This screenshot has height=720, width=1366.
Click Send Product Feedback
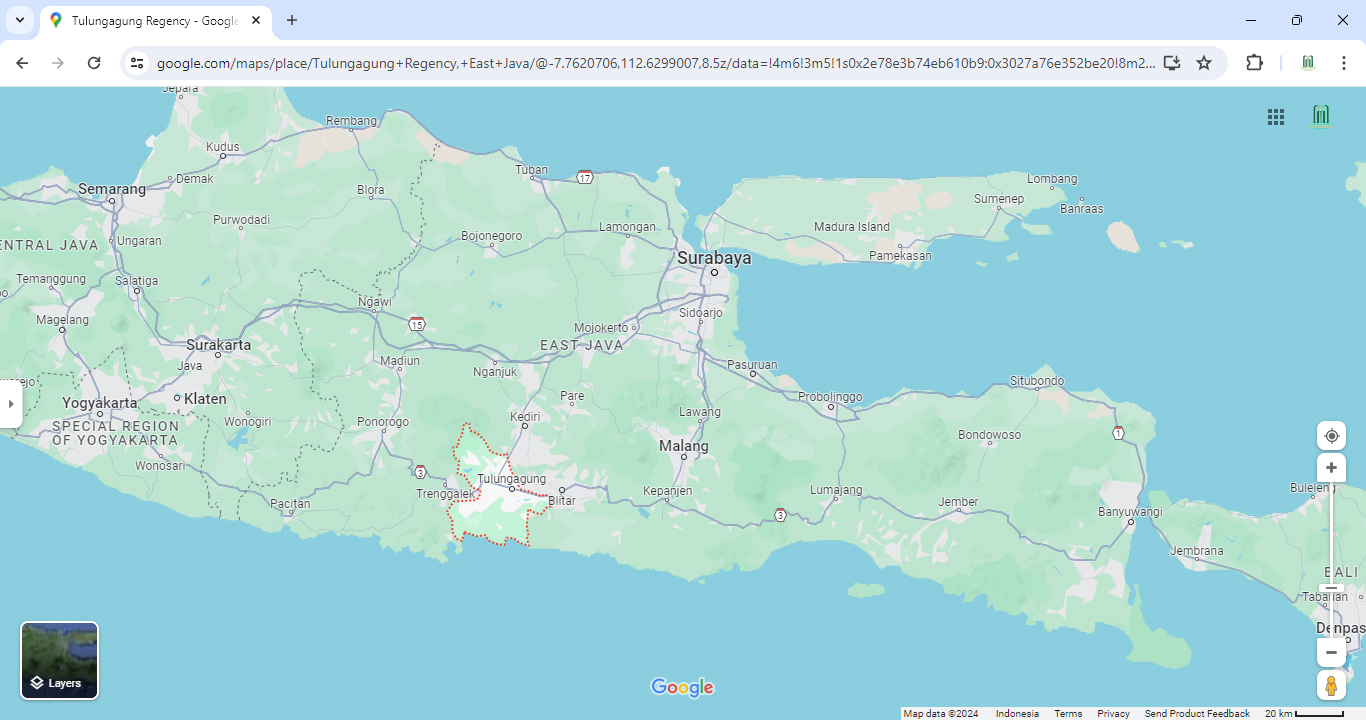point(1197,713)
